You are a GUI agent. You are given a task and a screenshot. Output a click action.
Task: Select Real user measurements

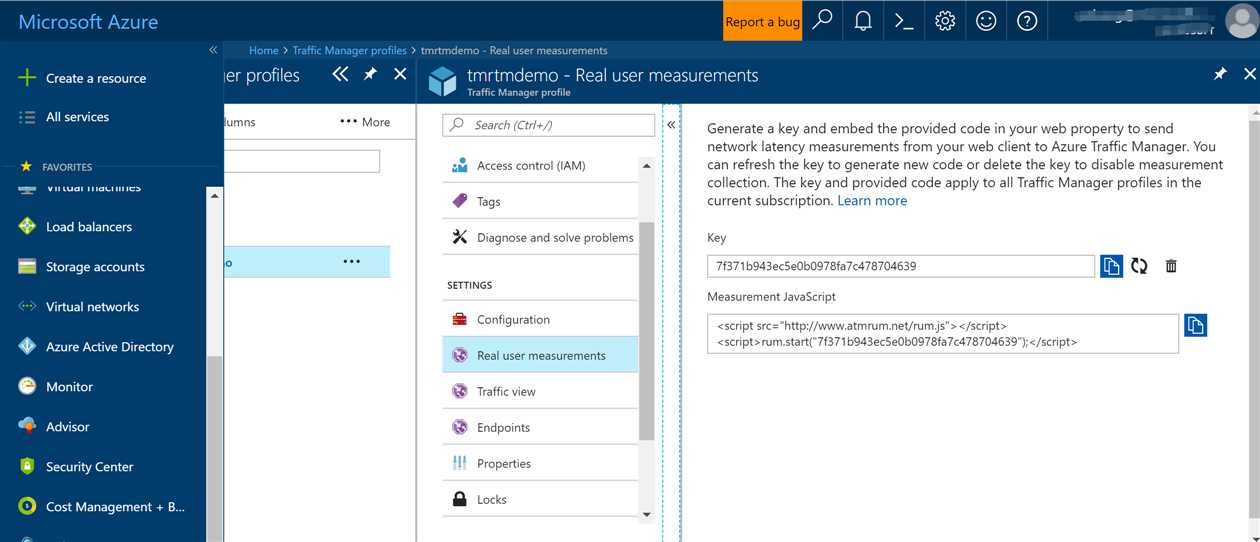pos(540,356)
